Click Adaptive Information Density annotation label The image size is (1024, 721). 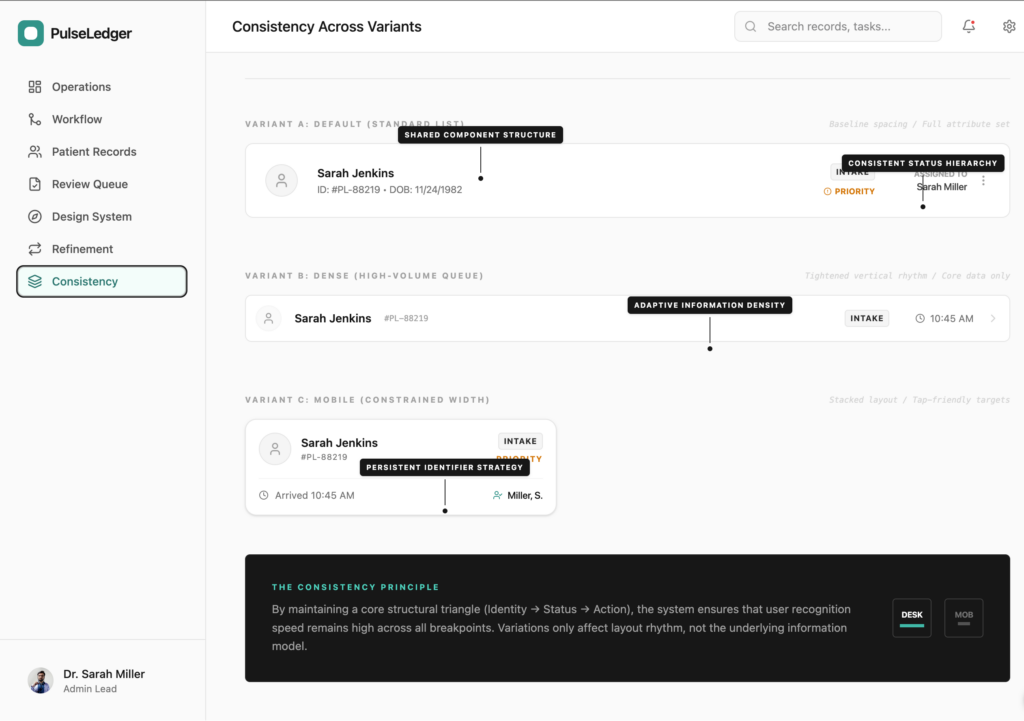(710, 305)
